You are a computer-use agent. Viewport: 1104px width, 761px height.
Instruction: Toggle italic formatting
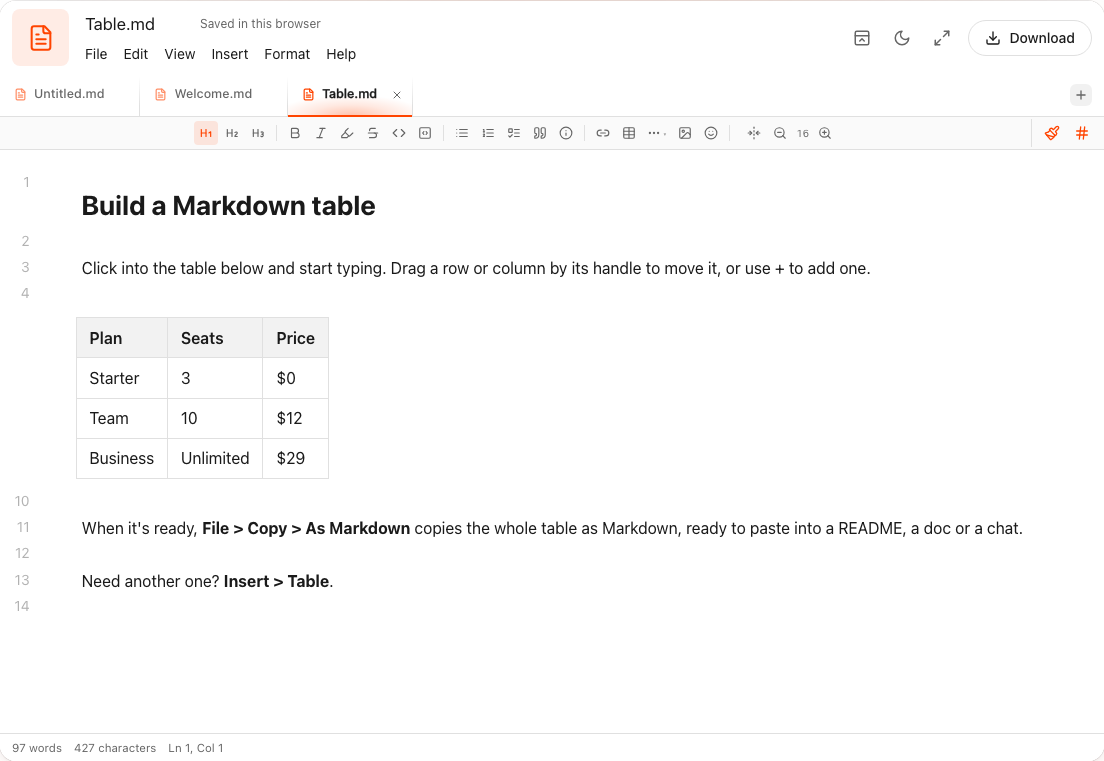321,133
